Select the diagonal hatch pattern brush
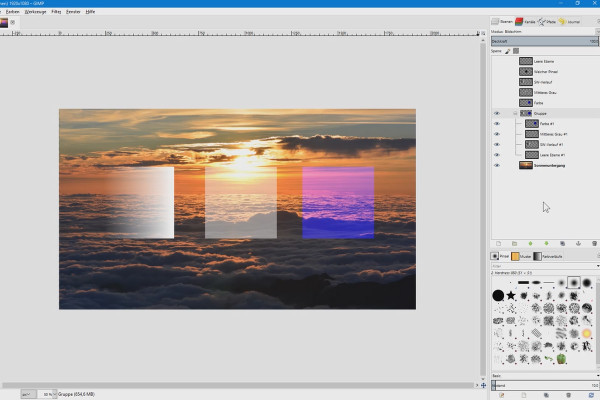Screen dimensions: 600x400 click(x=536, y=333)
